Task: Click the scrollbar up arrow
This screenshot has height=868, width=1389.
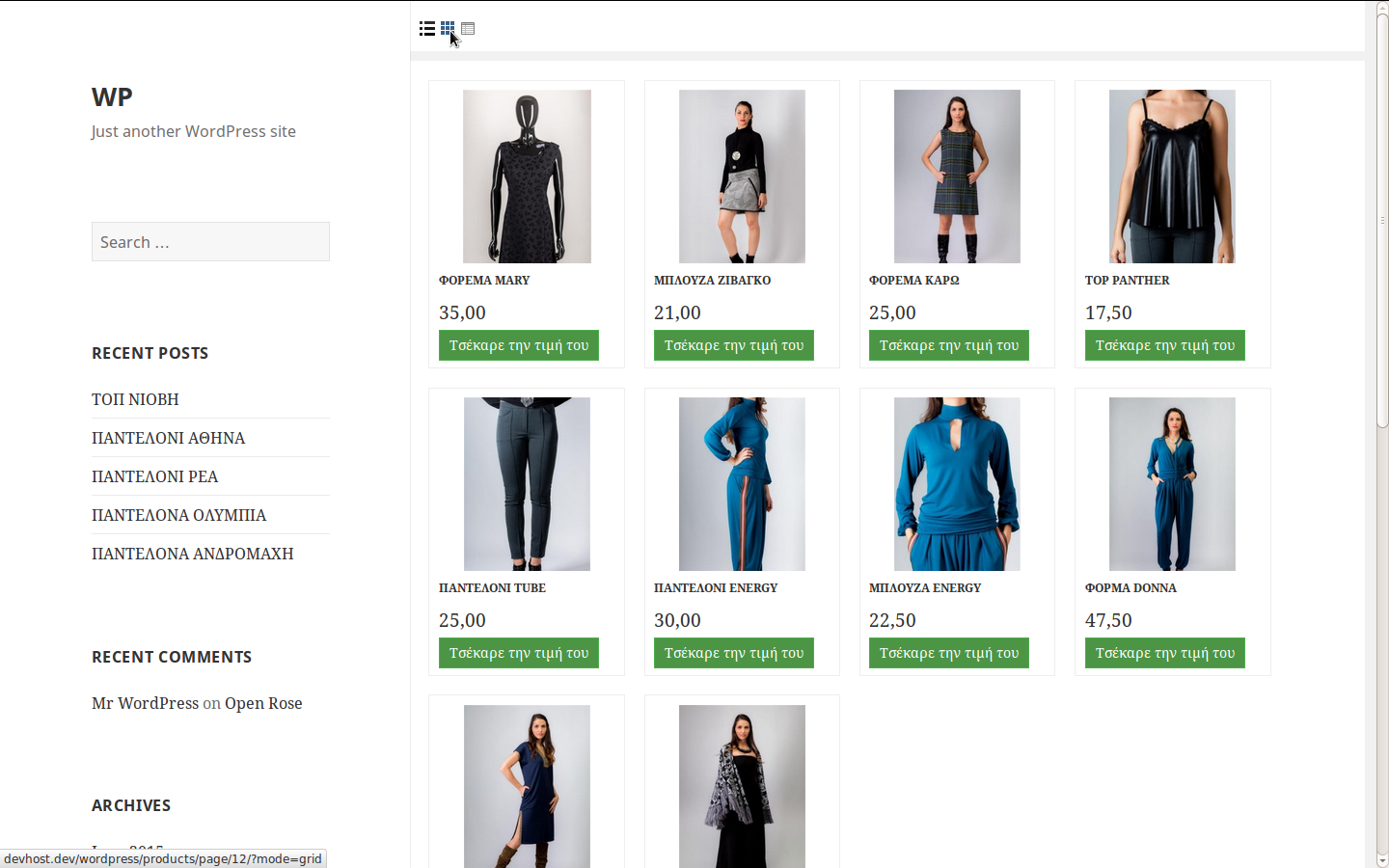Action: coord(1382,8)
